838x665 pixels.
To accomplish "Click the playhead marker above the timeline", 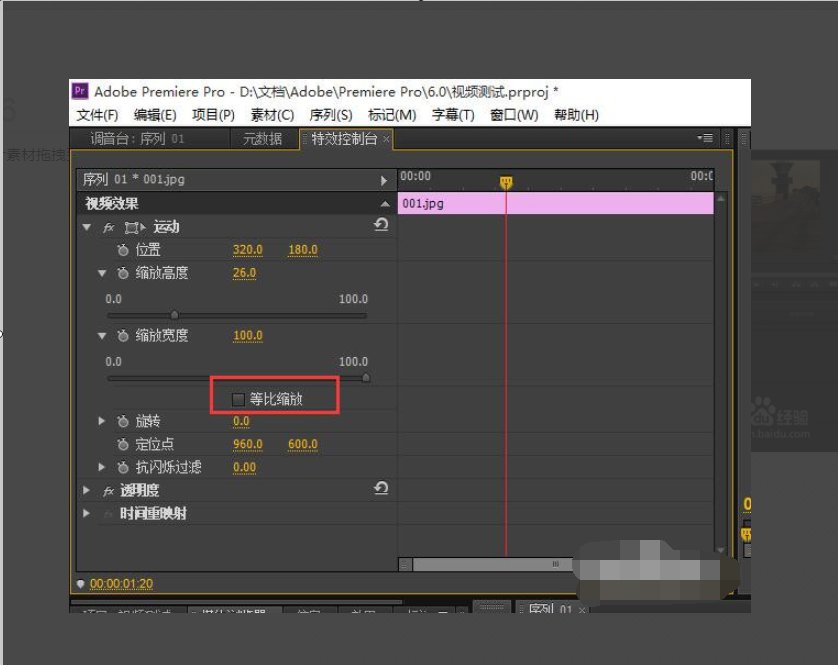I will click(506, 182).
